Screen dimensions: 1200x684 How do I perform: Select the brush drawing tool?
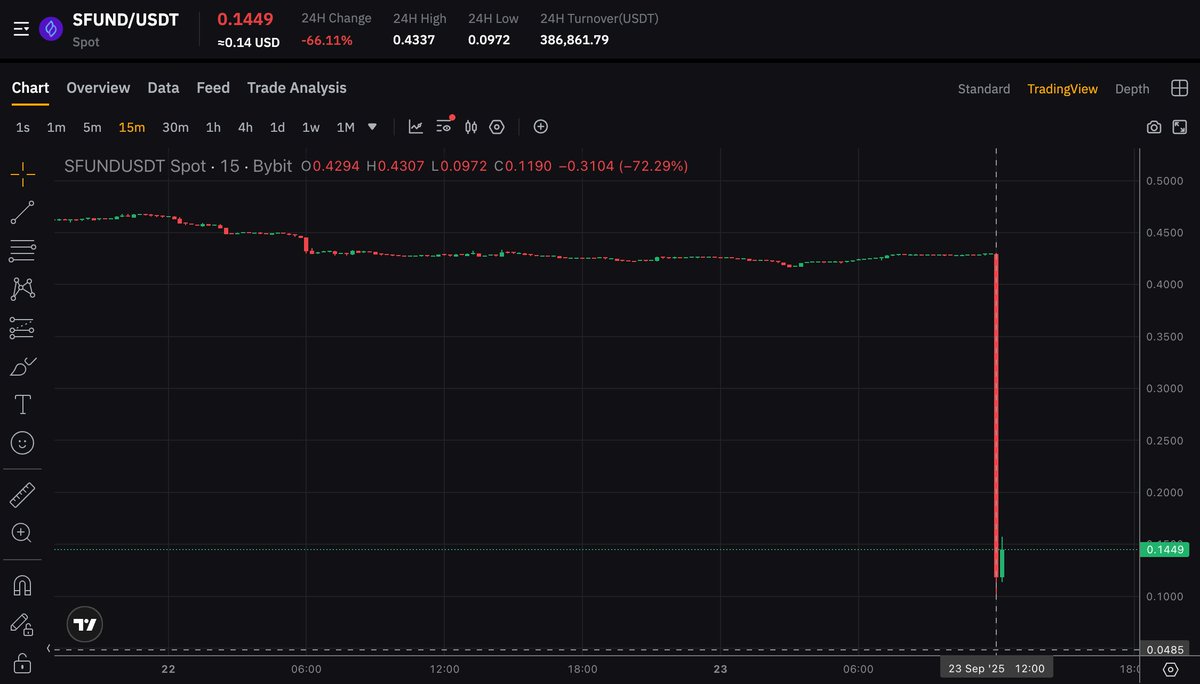pyautogui.click(x=22, y=366)
